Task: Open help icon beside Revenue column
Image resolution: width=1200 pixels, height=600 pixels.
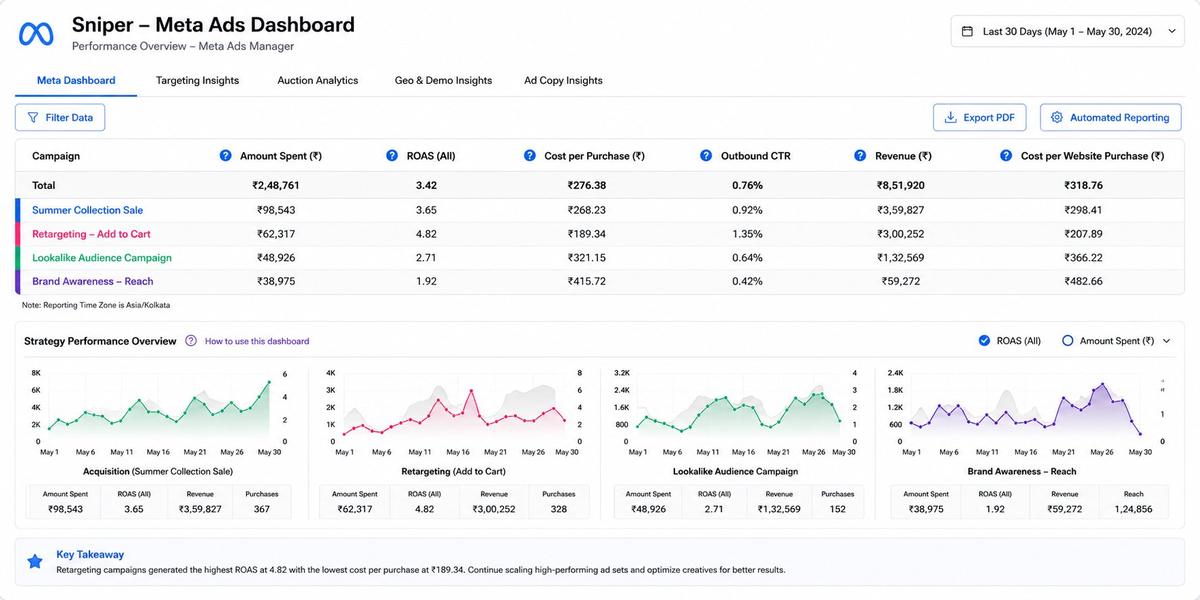Action: [x=860, y=156]
